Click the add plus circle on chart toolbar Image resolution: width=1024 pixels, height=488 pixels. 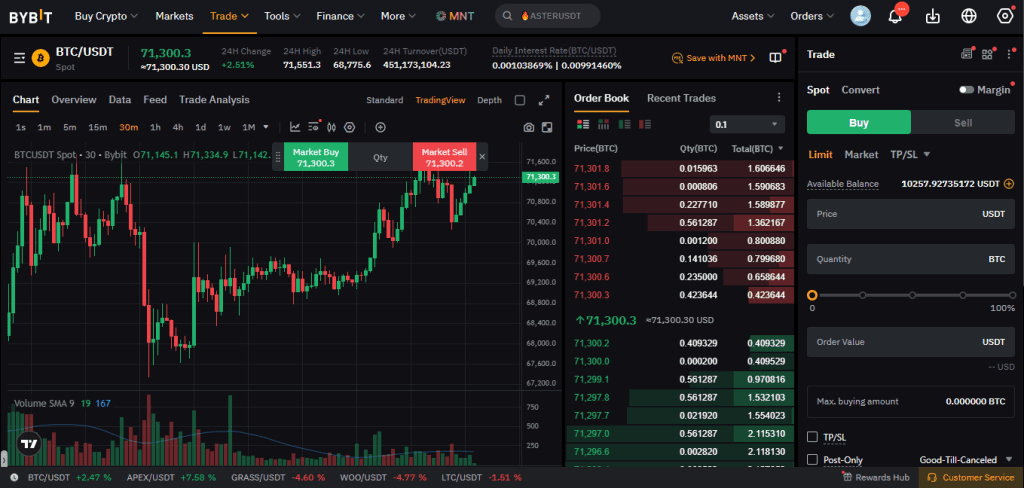[380, 127]
